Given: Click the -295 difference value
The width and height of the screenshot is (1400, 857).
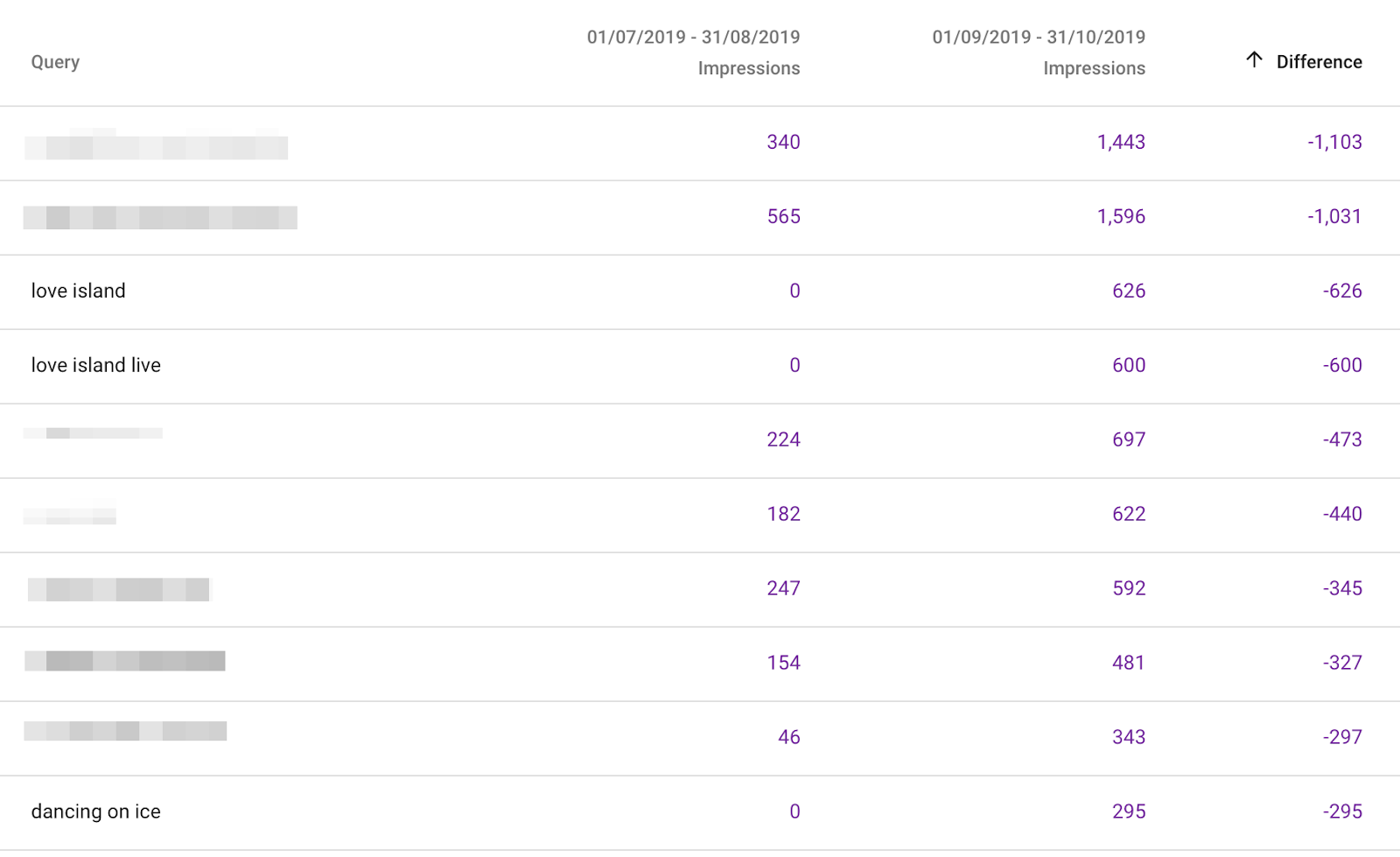Looking at the screenshot, I should coord(1342,811).
